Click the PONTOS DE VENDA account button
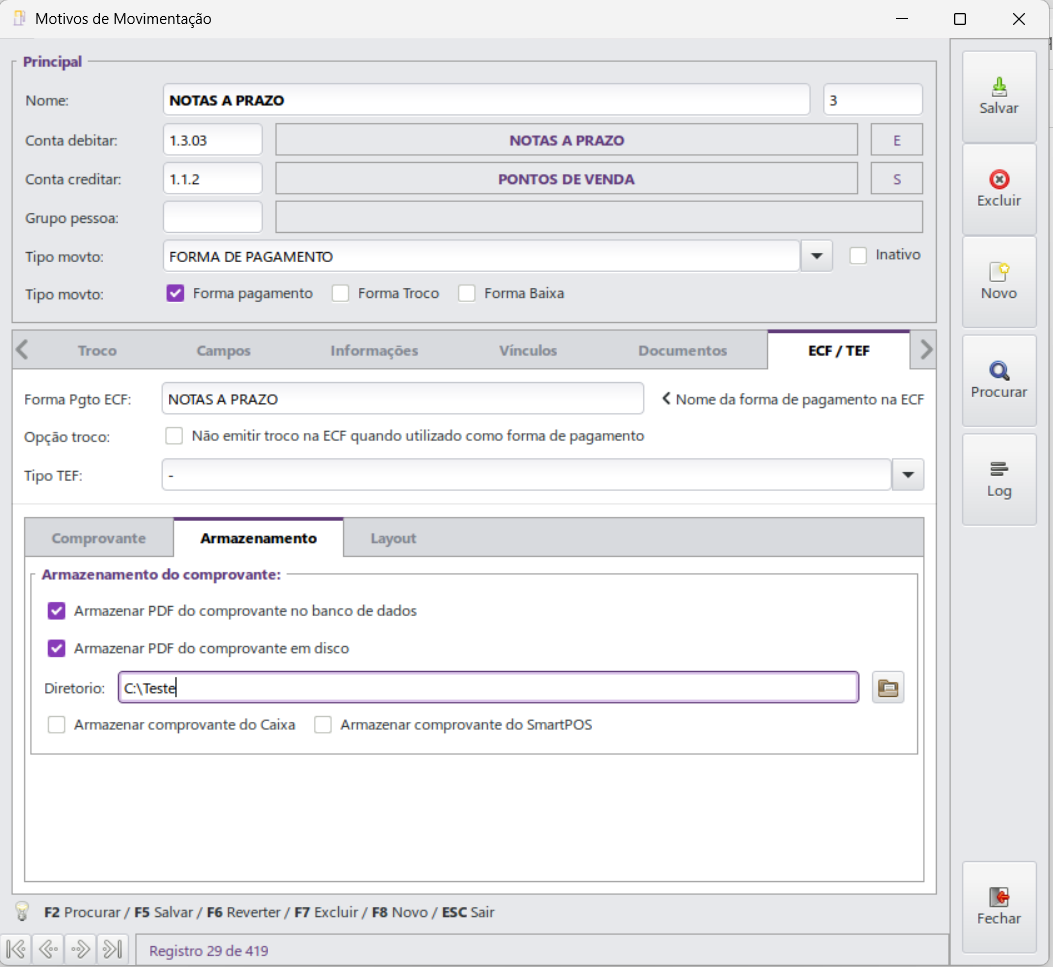 click(566, 179)
